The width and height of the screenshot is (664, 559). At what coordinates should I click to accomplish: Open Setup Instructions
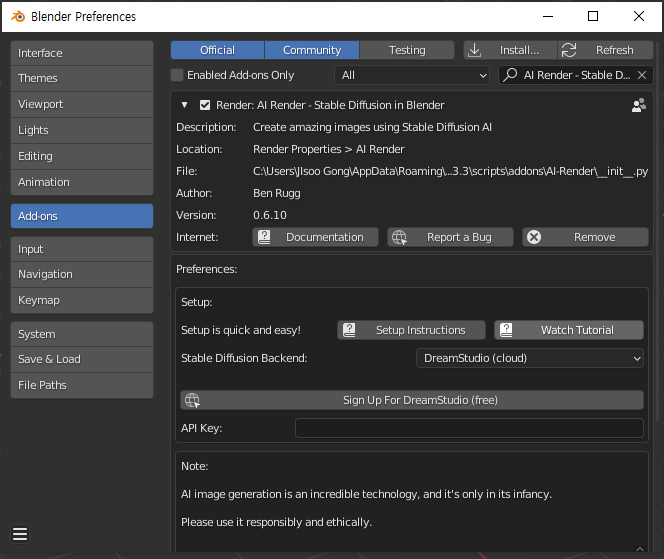click(x=411, y=330)
